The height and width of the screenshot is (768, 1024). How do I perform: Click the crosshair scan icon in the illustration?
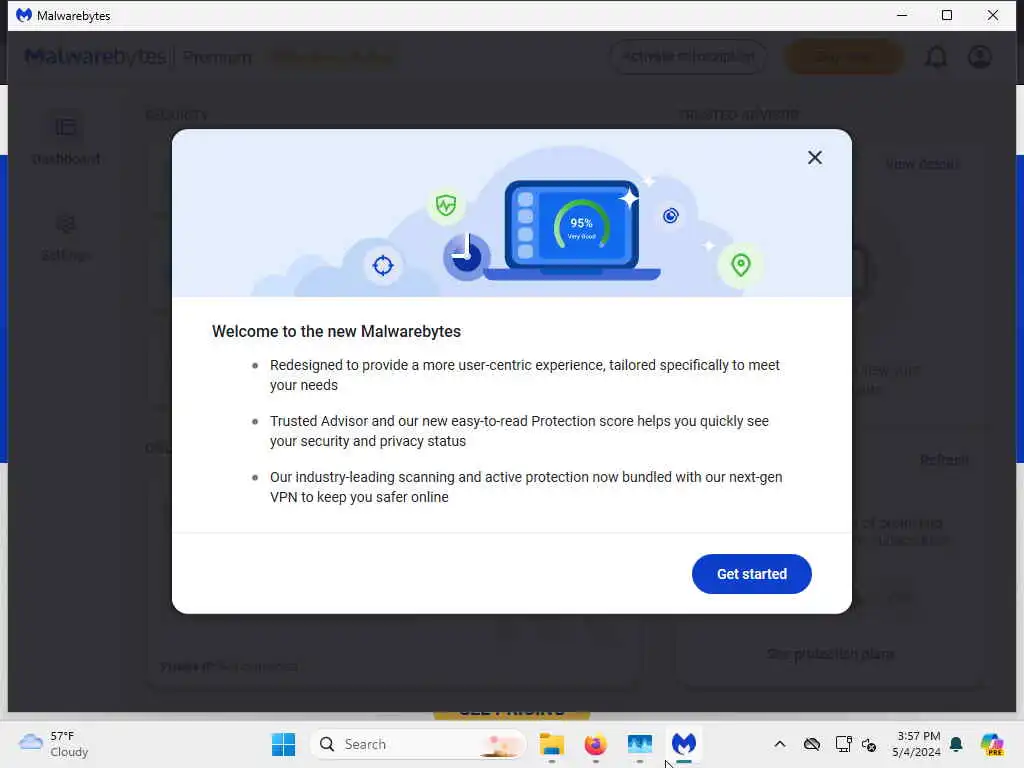coord(383,265)
